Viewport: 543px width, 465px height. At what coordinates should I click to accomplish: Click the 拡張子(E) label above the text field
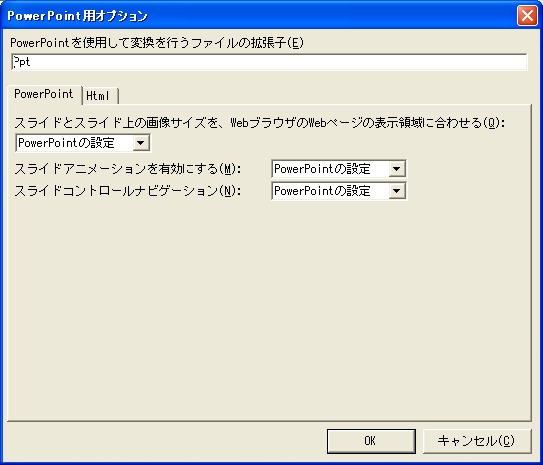(x=157, y=43)
